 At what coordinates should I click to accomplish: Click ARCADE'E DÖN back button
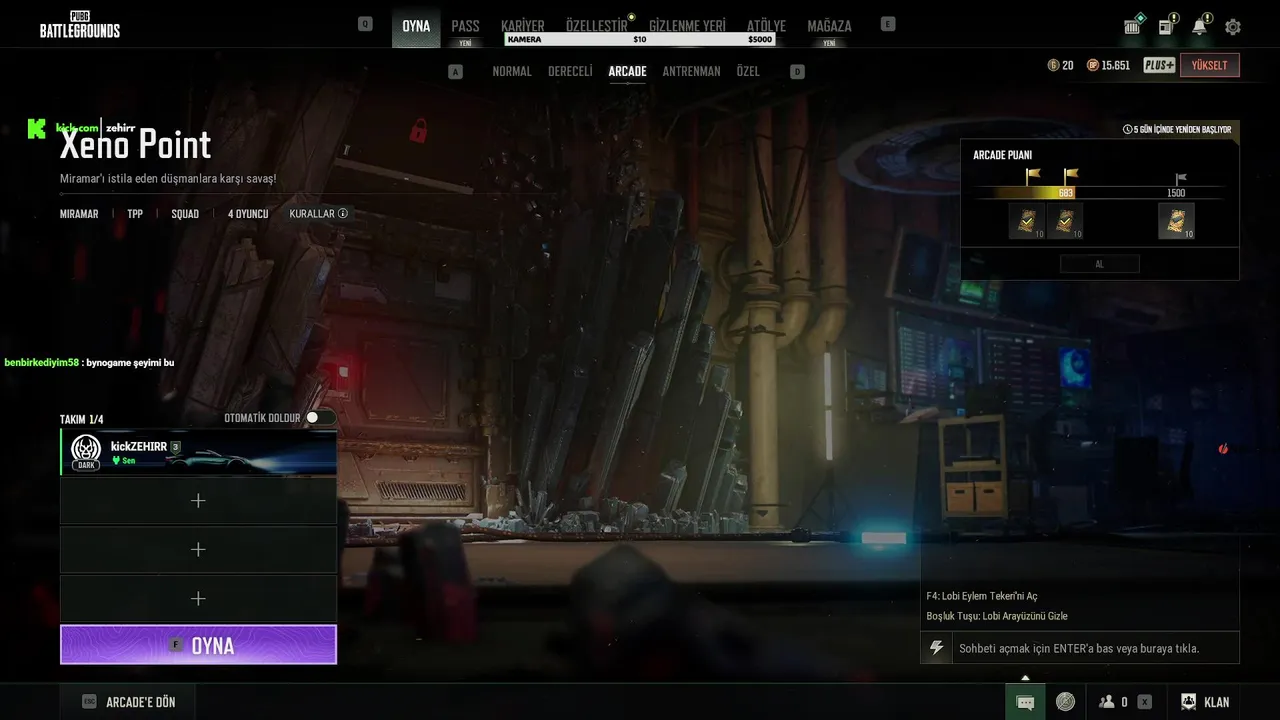pyautogui.click(x=128, y=702)
